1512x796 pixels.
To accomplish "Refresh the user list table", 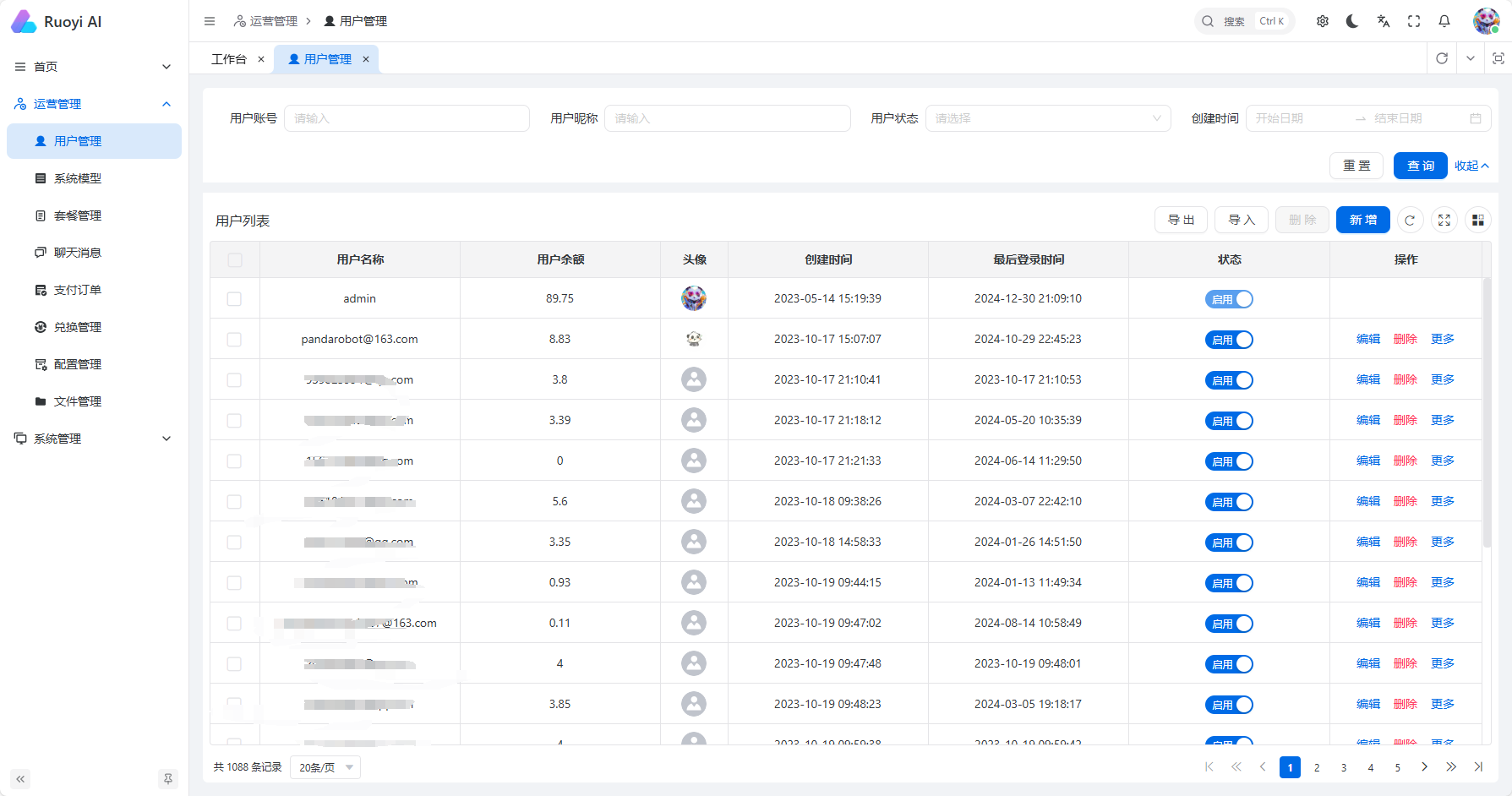I will coord(1410,221).
